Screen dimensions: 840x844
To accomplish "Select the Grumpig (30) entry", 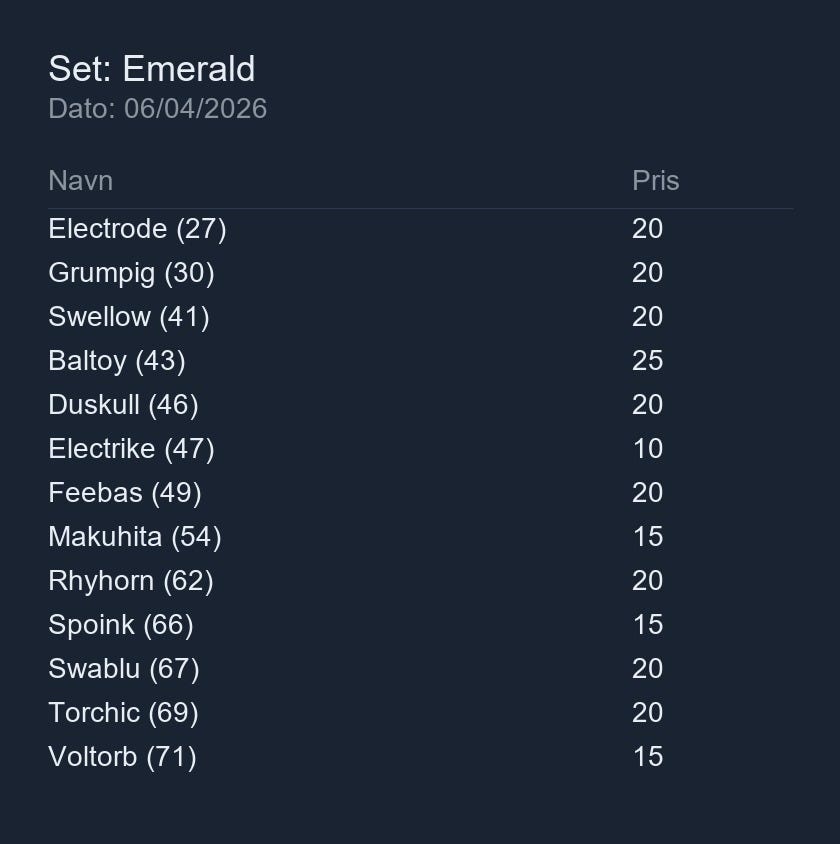I will pyautogui.click(x=131, y=273).
